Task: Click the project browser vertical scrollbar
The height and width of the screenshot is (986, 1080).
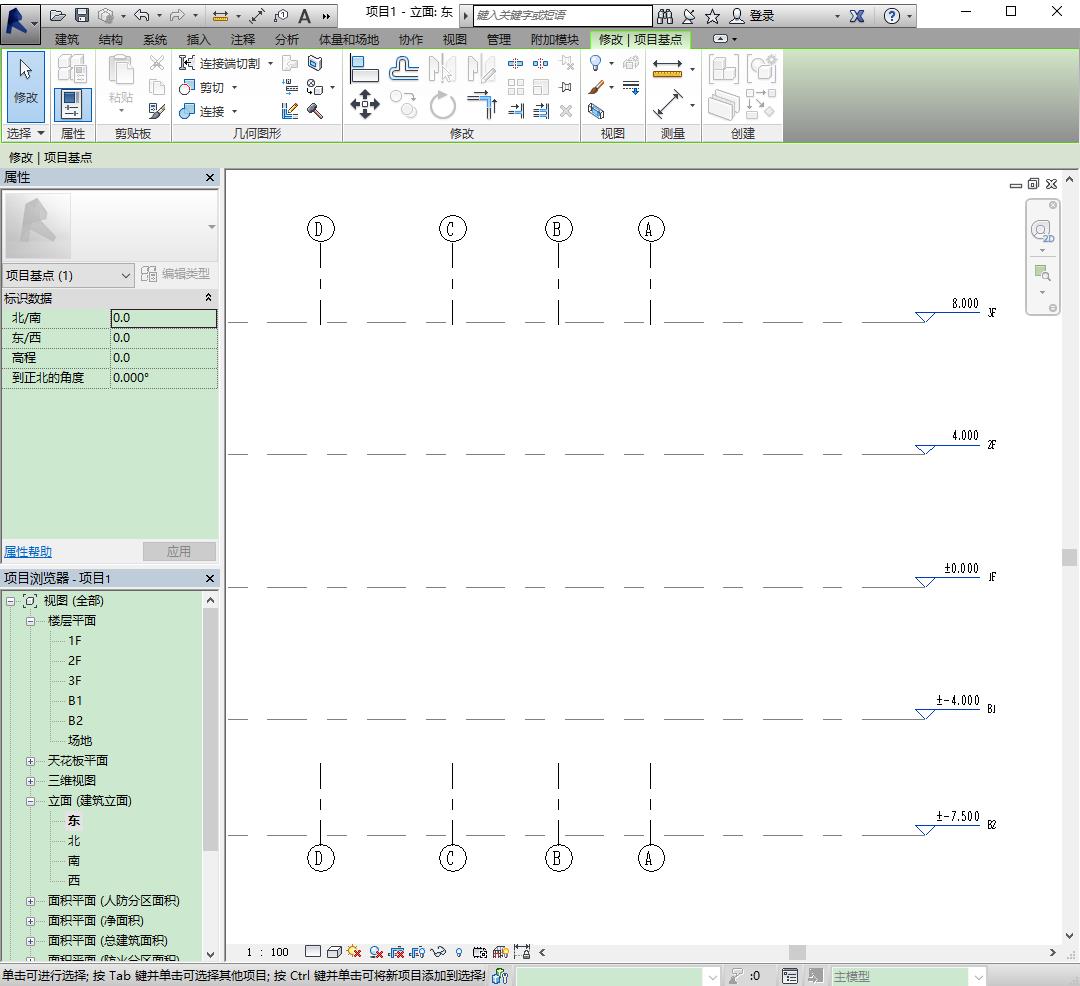Action: pos(210,730)
